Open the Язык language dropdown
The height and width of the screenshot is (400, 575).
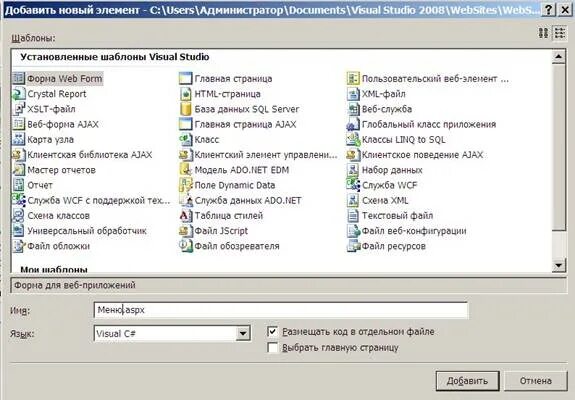click(243, 334)
